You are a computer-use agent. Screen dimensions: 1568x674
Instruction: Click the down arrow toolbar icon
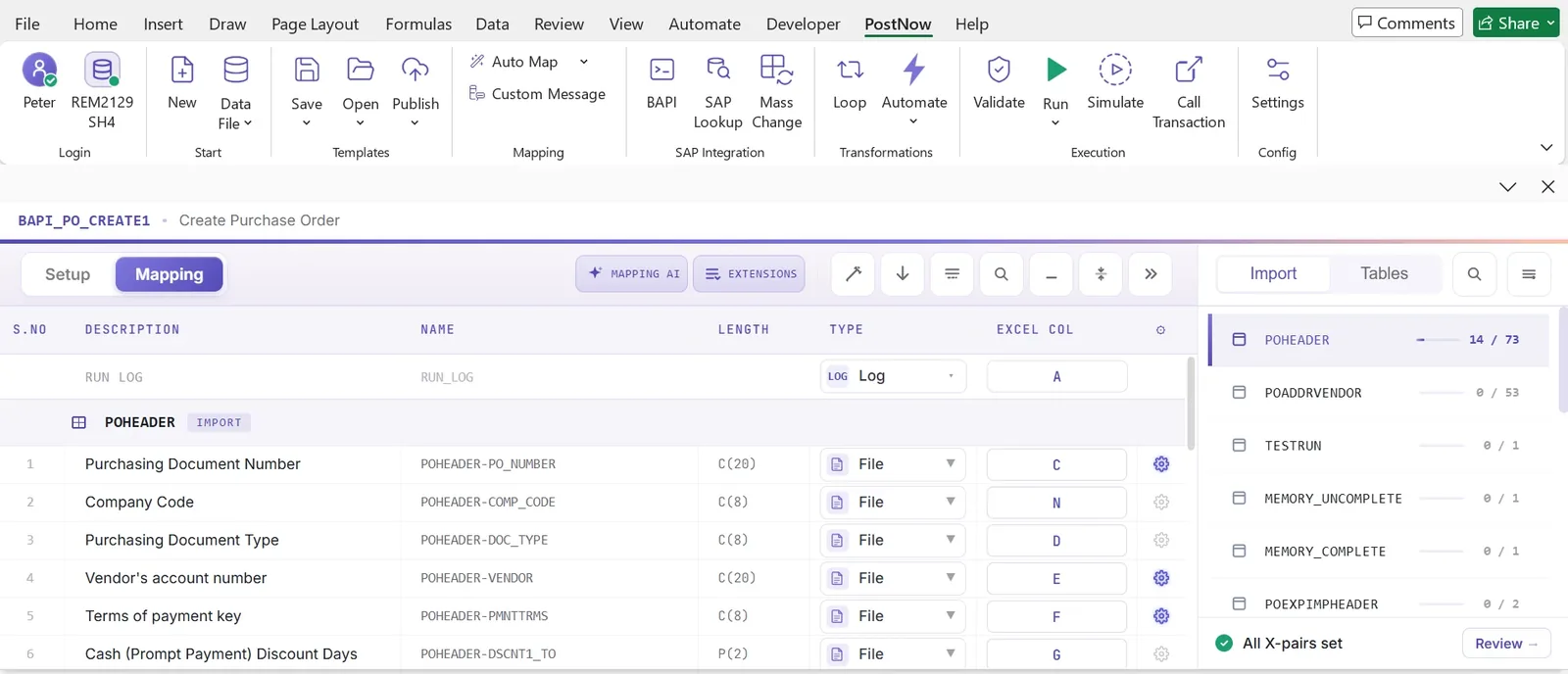click(903, 274)
